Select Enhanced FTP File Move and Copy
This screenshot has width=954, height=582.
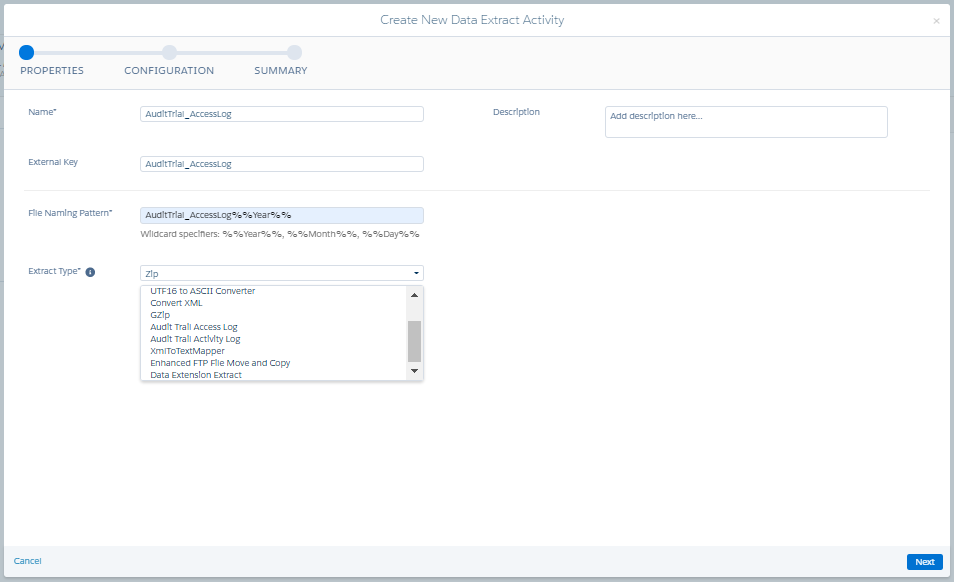click(220, 363)
